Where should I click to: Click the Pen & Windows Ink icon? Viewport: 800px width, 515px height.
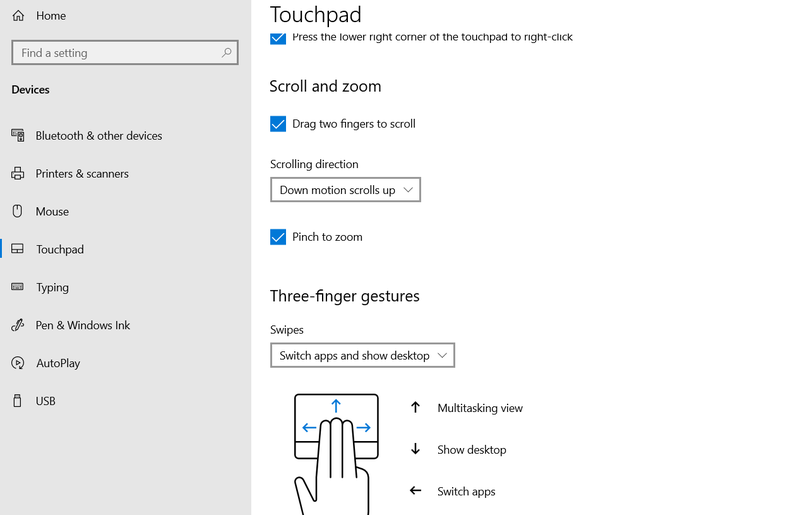[18, 325]
